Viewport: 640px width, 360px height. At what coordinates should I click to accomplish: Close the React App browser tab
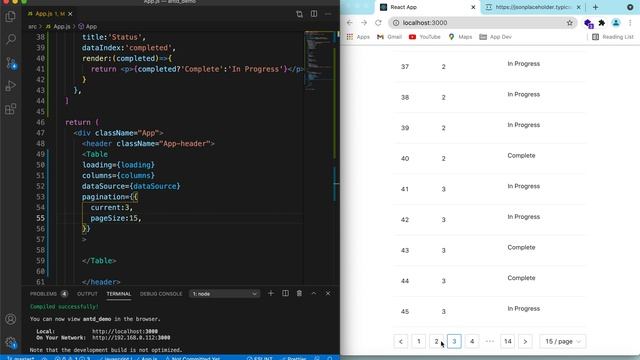tap(473, 7)
